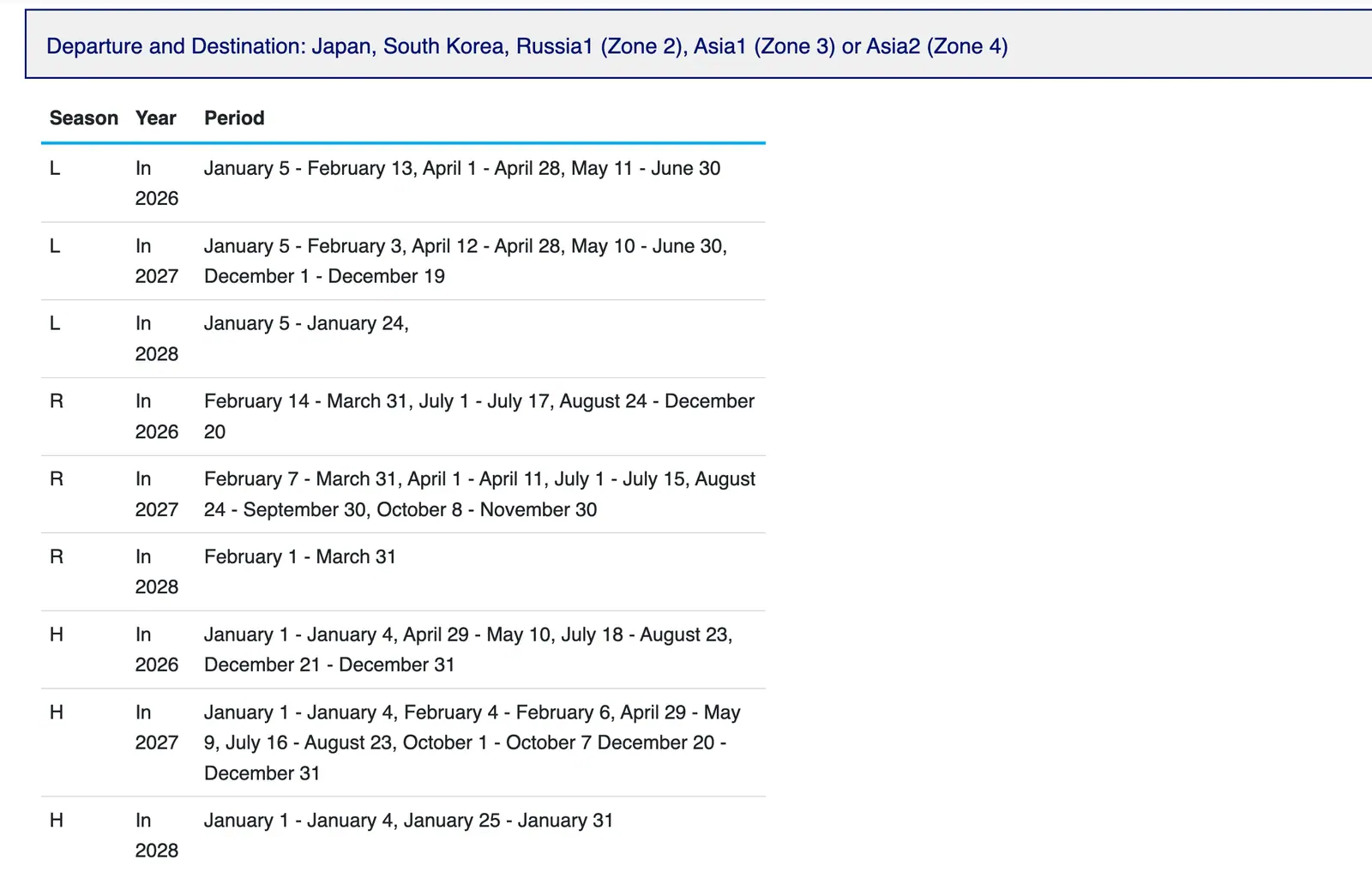
Task: Click period January 5 - February 13 row
Action: pyautogui.click(x=462, y=169)
